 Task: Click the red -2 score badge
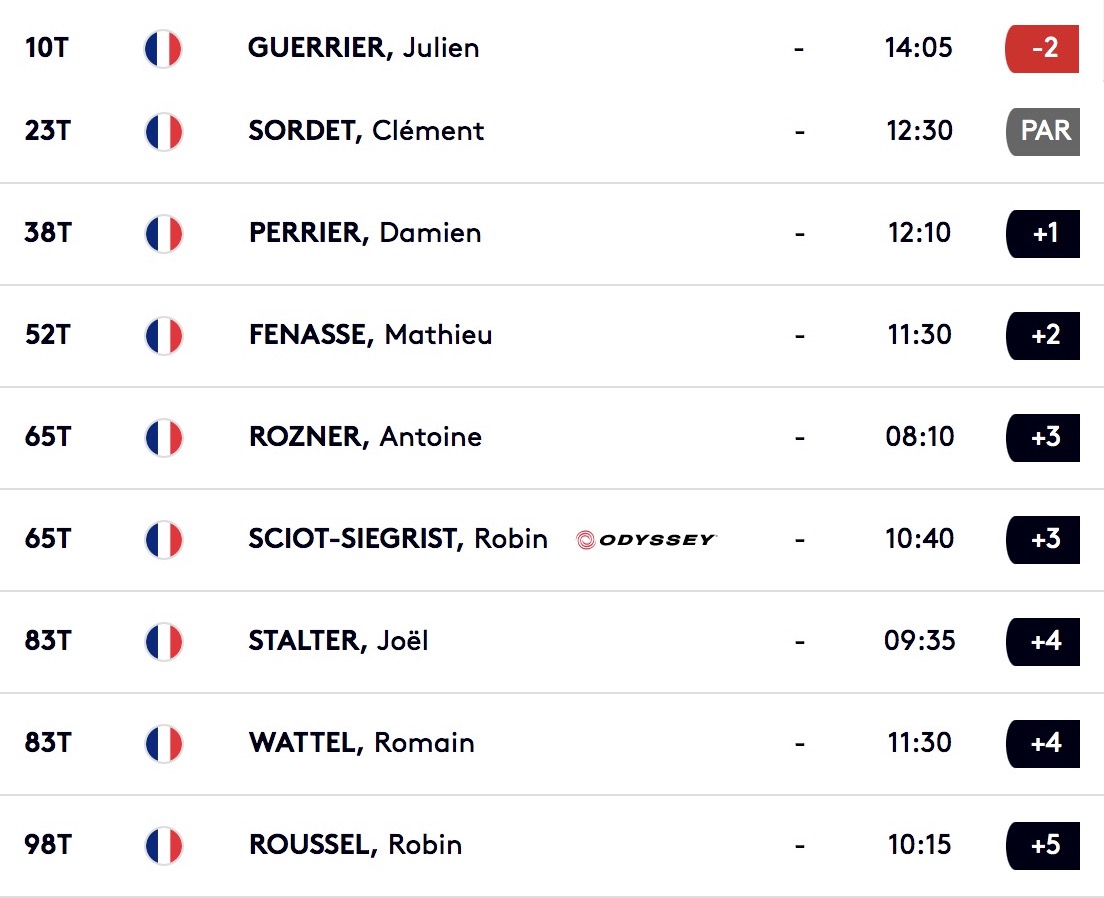pos(1042,49)
